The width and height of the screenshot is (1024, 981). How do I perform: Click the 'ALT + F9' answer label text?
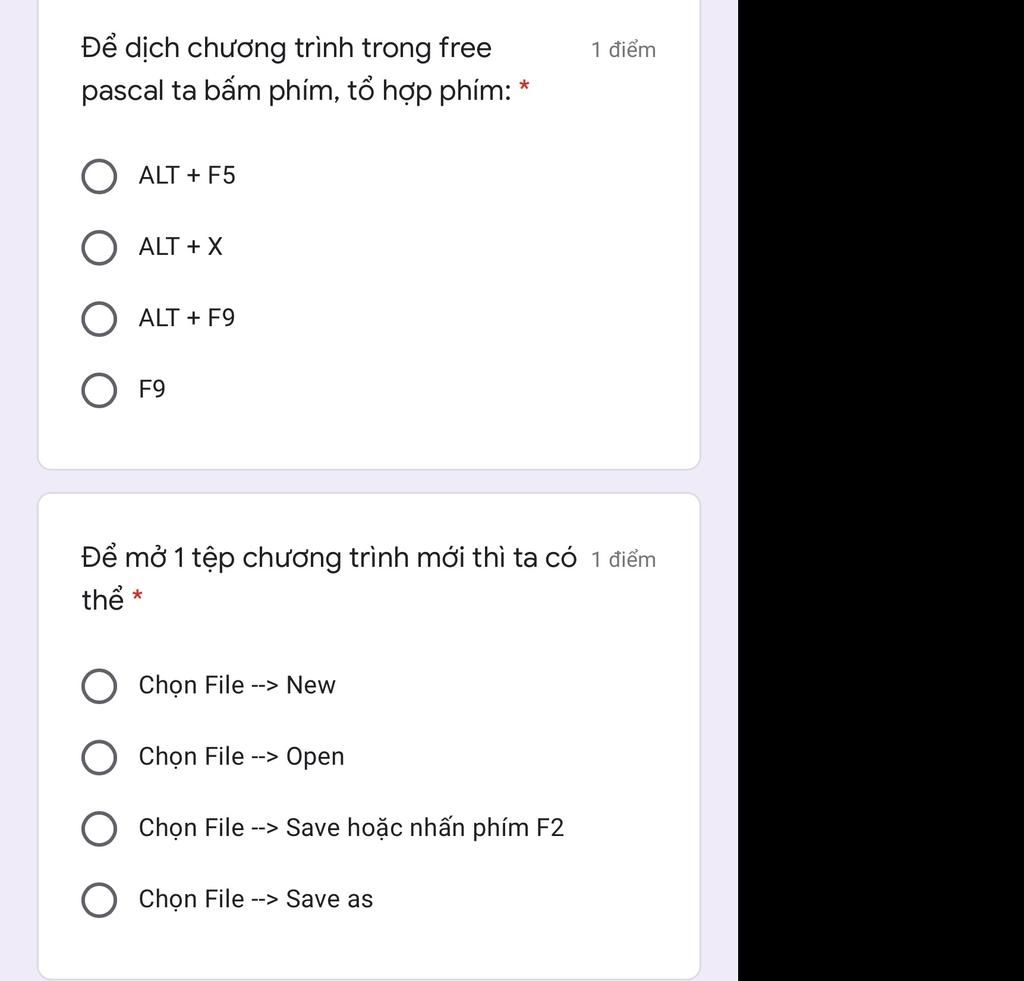[x=187, y=318]
